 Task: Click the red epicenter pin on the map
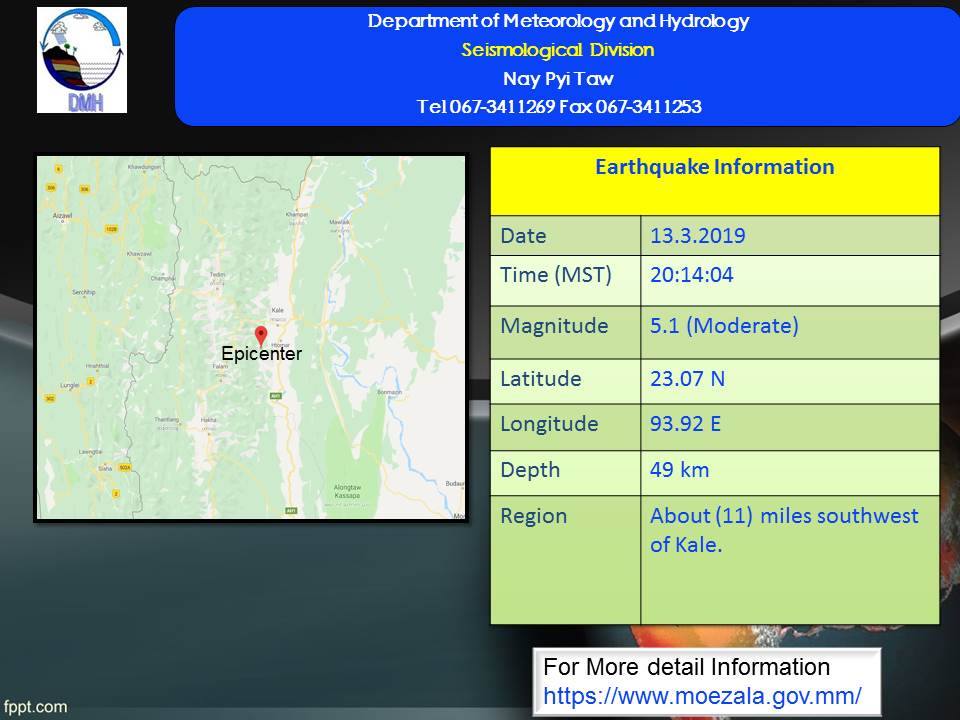(x=261, y=336)
